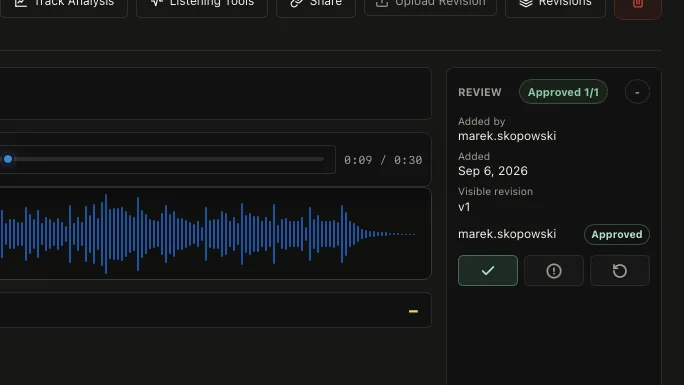Click the 0:09 / 0:30 time readout
This screenshot has width=684, height=385.
(383, 160)
